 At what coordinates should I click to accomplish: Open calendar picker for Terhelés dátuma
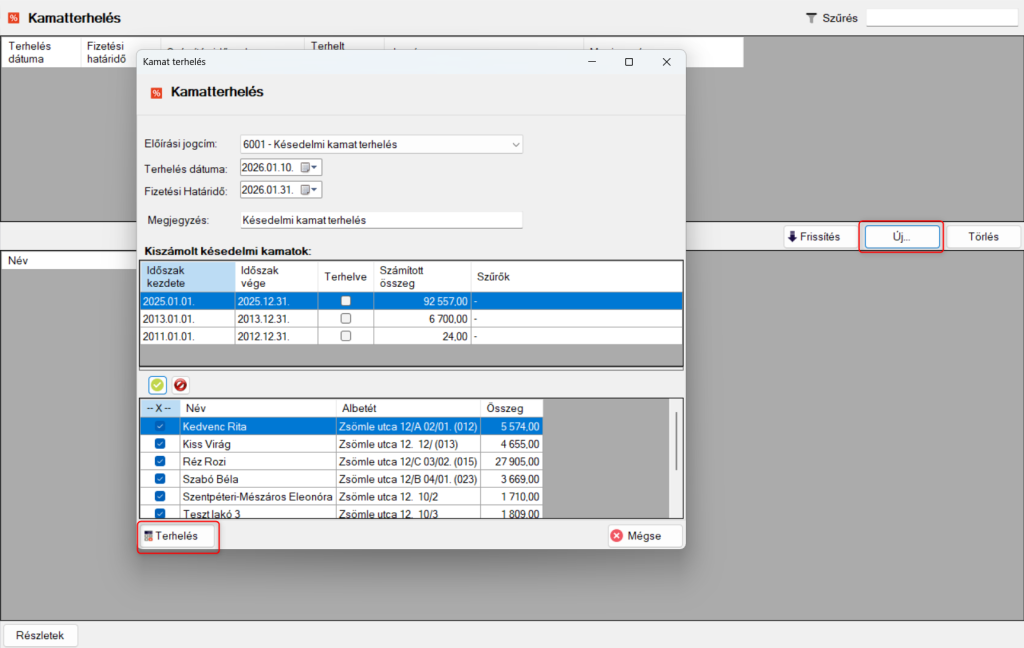305,168
